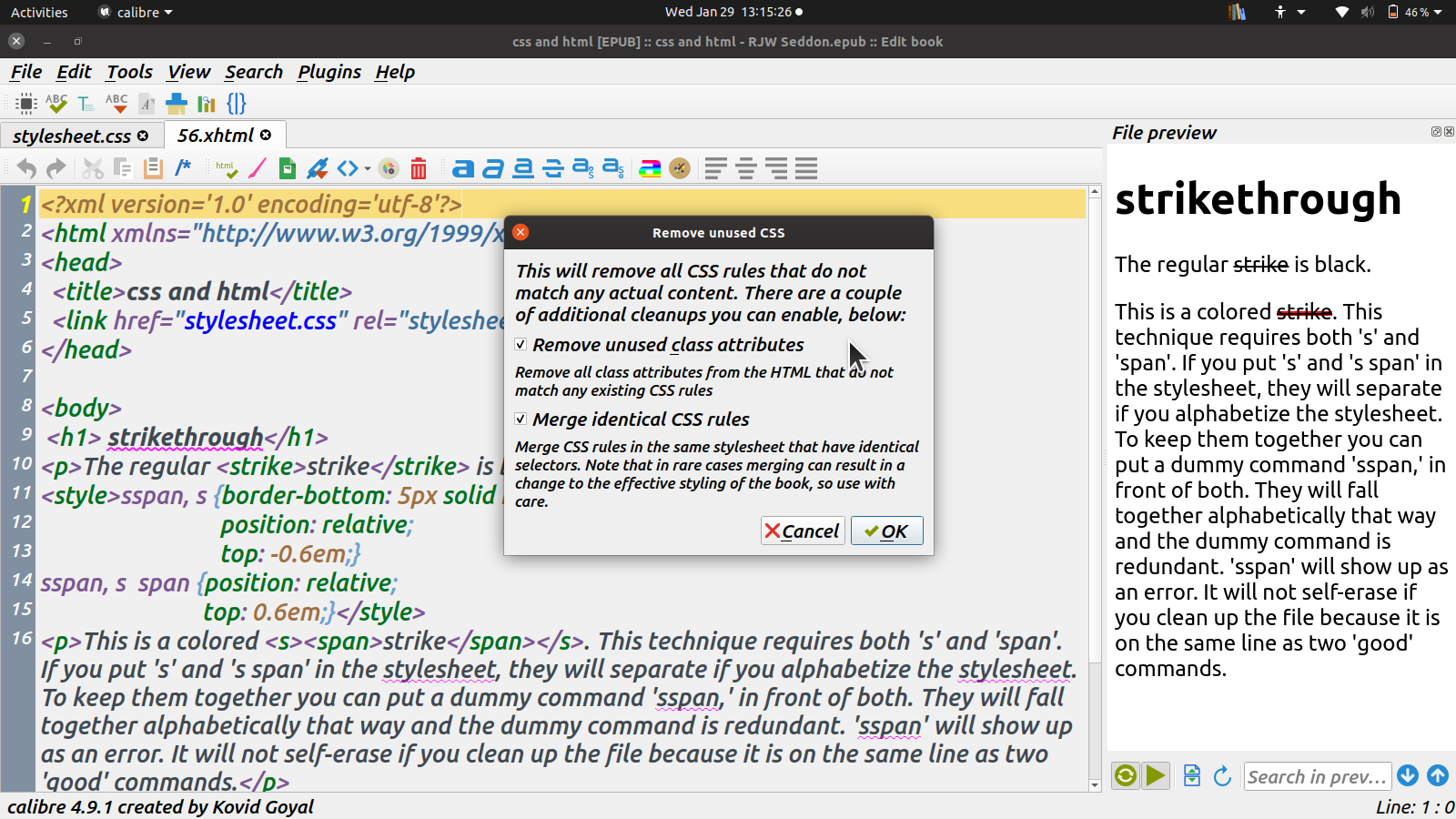Screen dimensions: 1456x819
Task: Reload the file preview
Action: click(x=1222, y=775)
